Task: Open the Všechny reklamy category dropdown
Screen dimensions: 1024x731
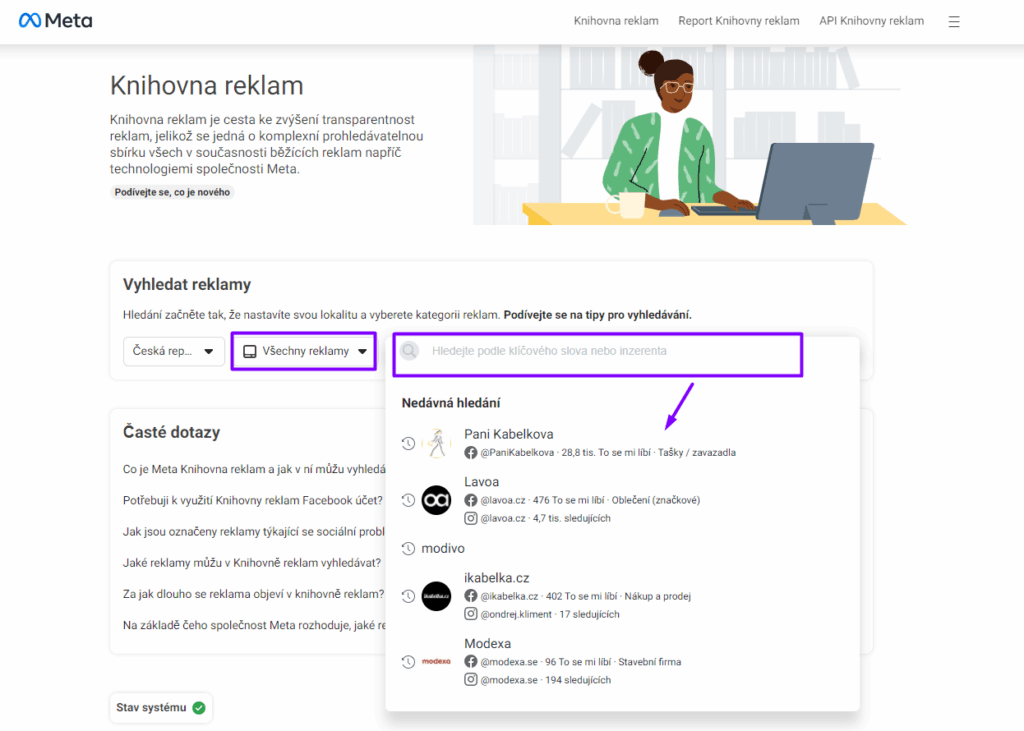Action: [304, 351]
